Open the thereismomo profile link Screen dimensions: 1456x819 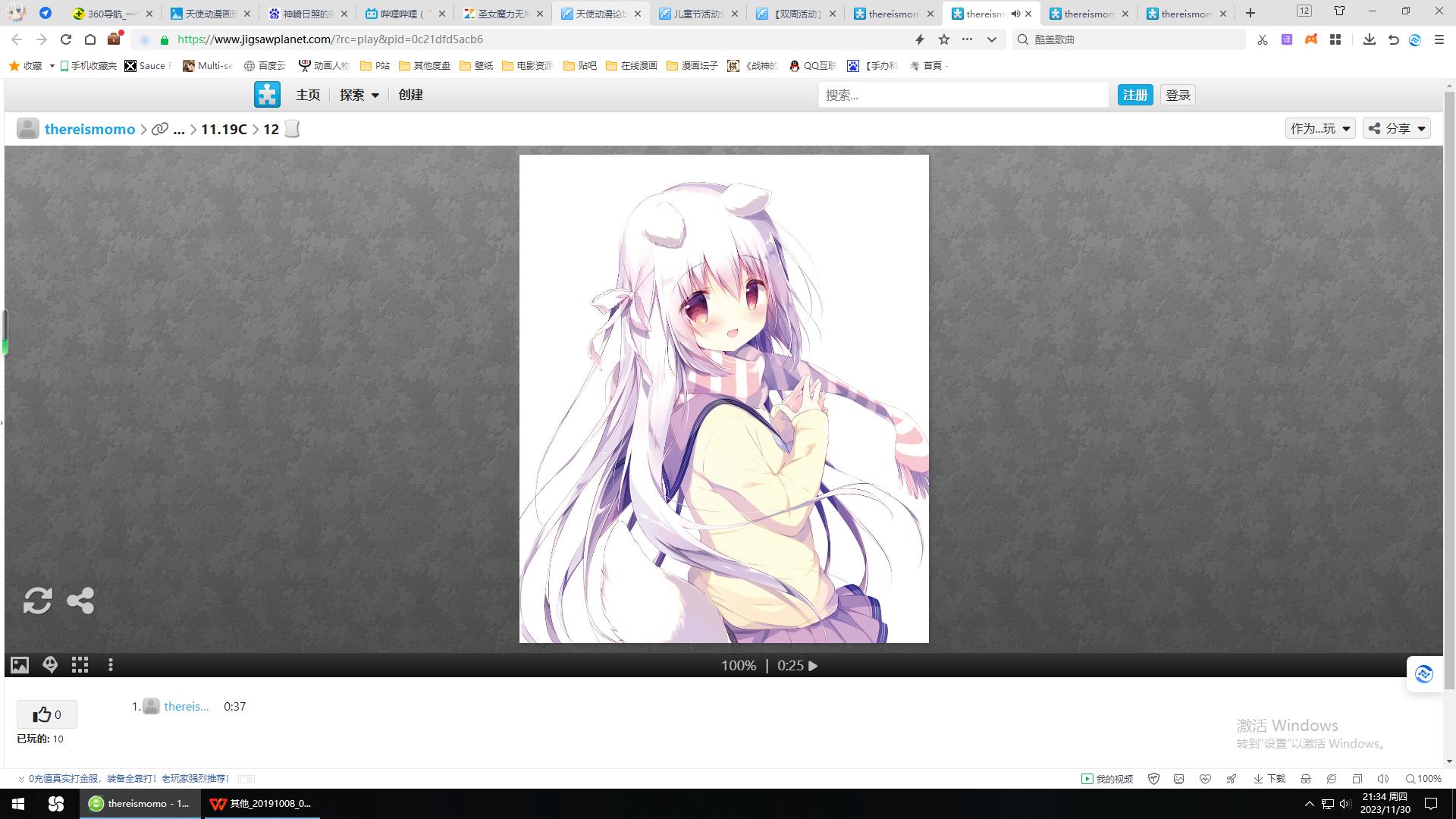pos(89,129)
